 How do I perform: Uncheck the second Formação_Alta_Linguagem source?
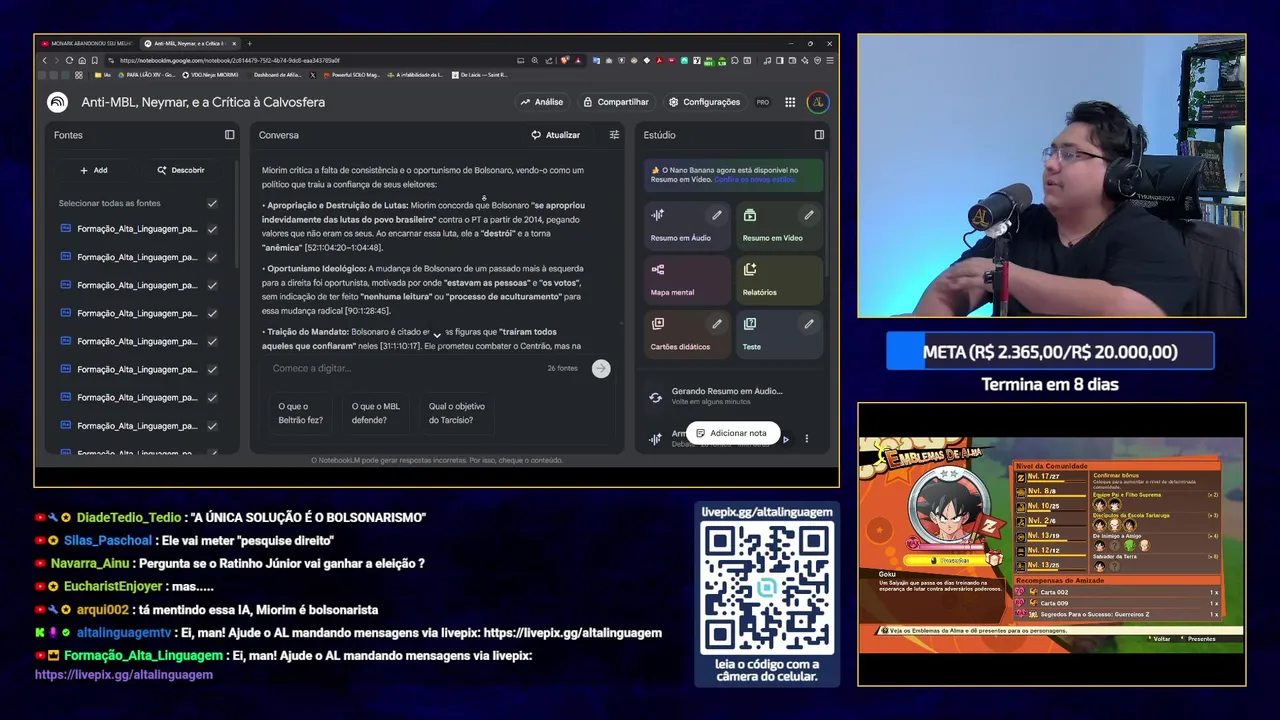(x=212, y=257)
